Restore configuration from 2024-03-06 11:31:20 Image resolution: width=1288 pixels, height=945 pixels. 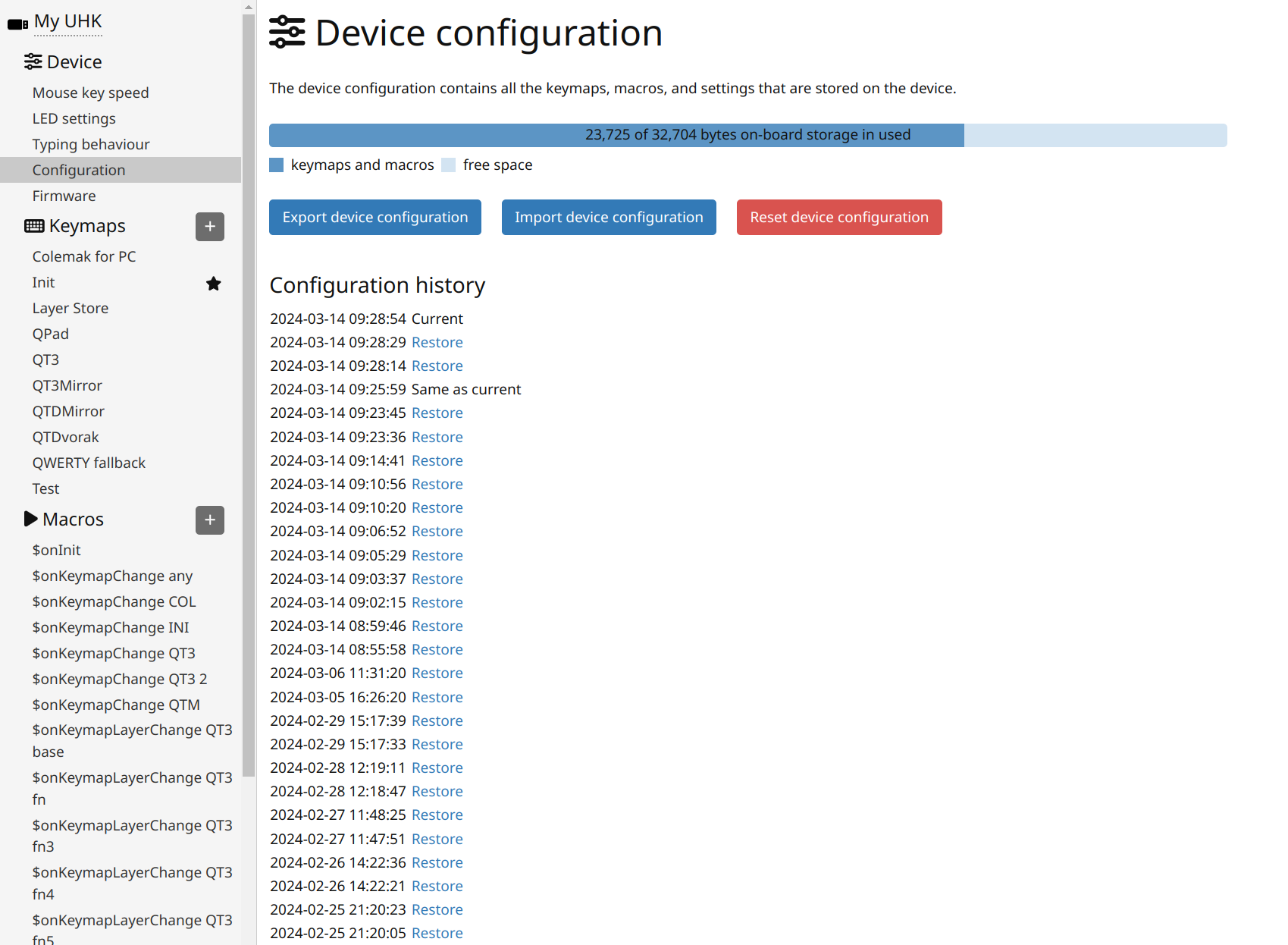coord(437,673)
